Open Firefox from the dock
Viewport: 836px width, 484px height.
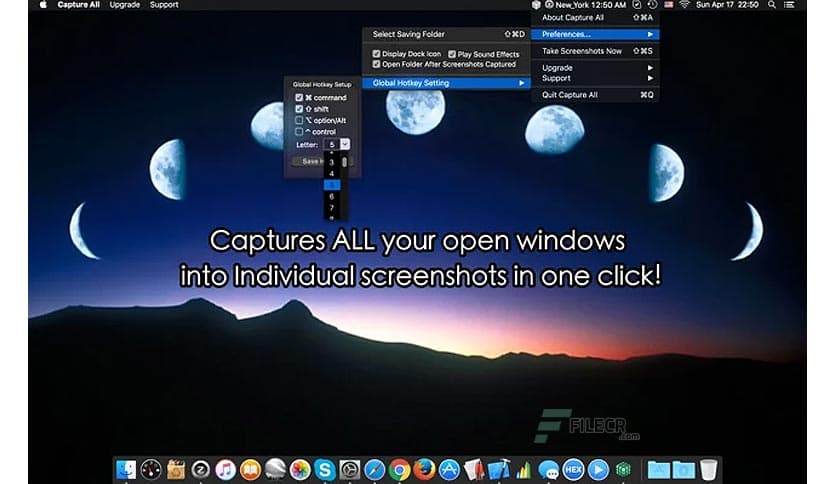coord(424,469)
